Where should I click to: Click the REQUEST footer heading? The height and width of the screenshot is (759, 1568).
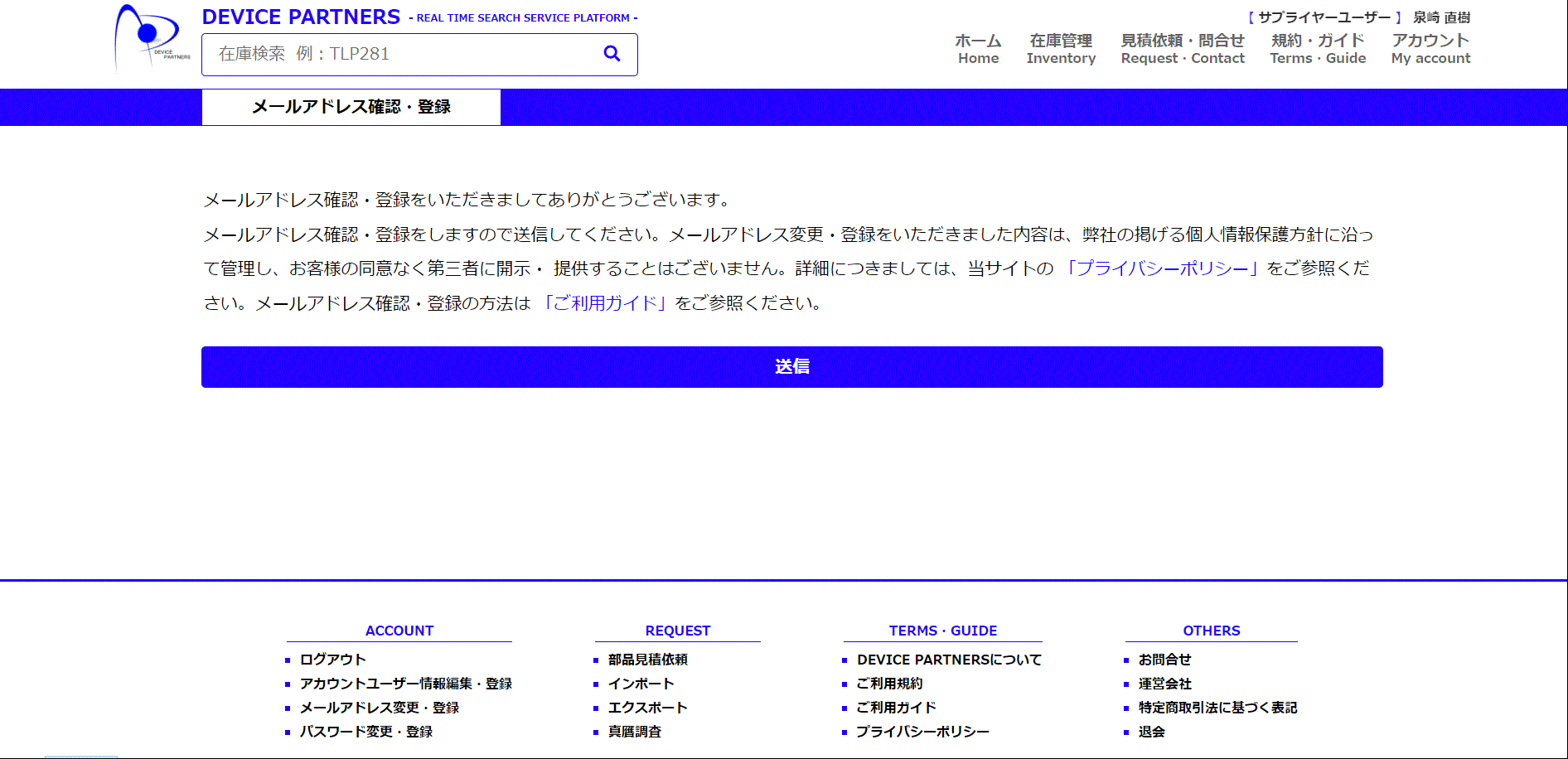(678, 631)
